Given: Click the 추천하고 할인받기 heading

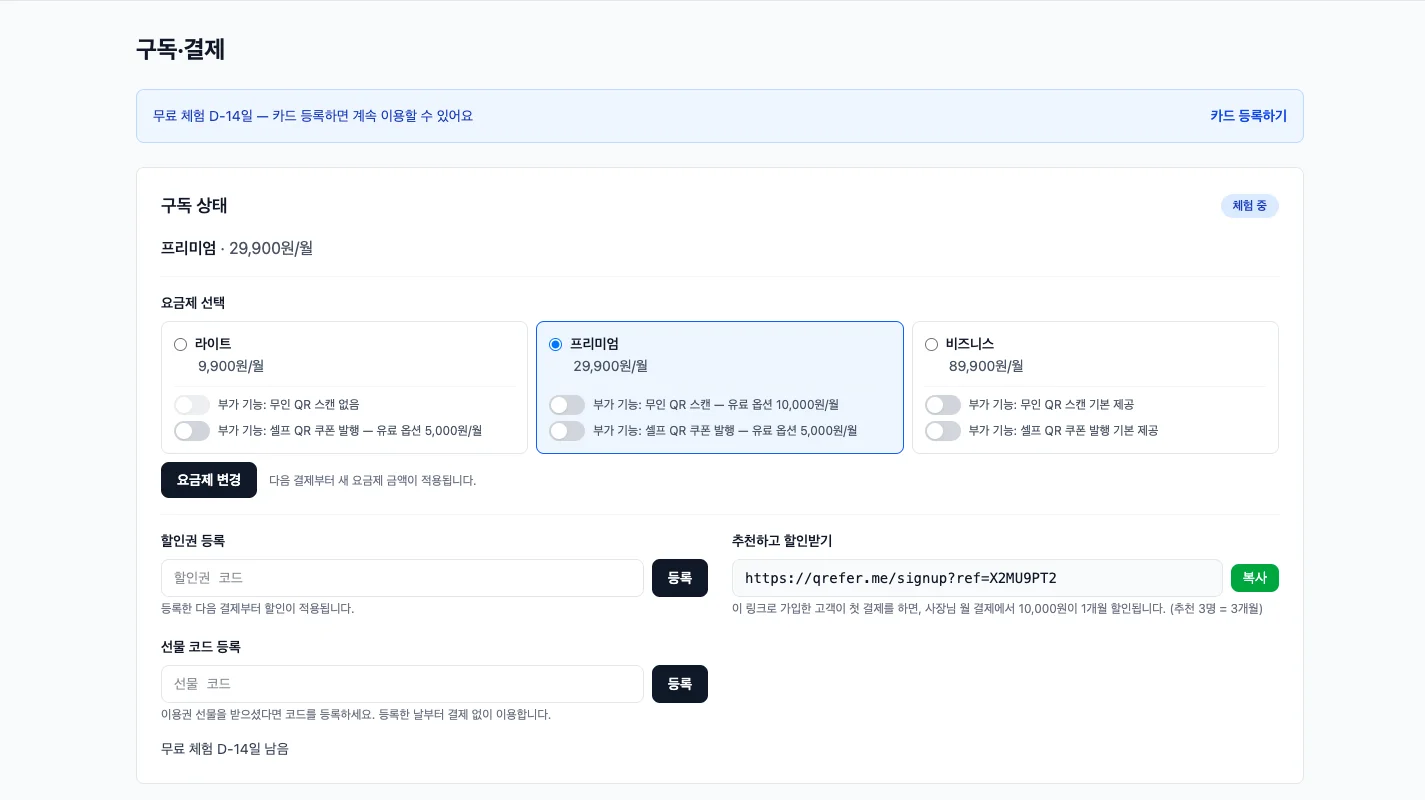Looking at the screenshot, I should point(782,541).
